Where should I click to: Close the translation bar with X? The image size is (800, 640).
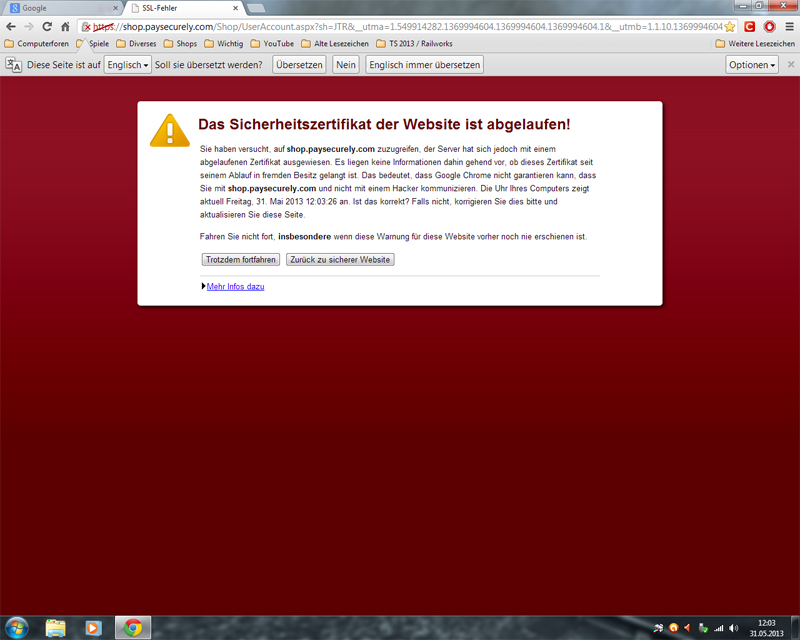(x=791, y=64)
